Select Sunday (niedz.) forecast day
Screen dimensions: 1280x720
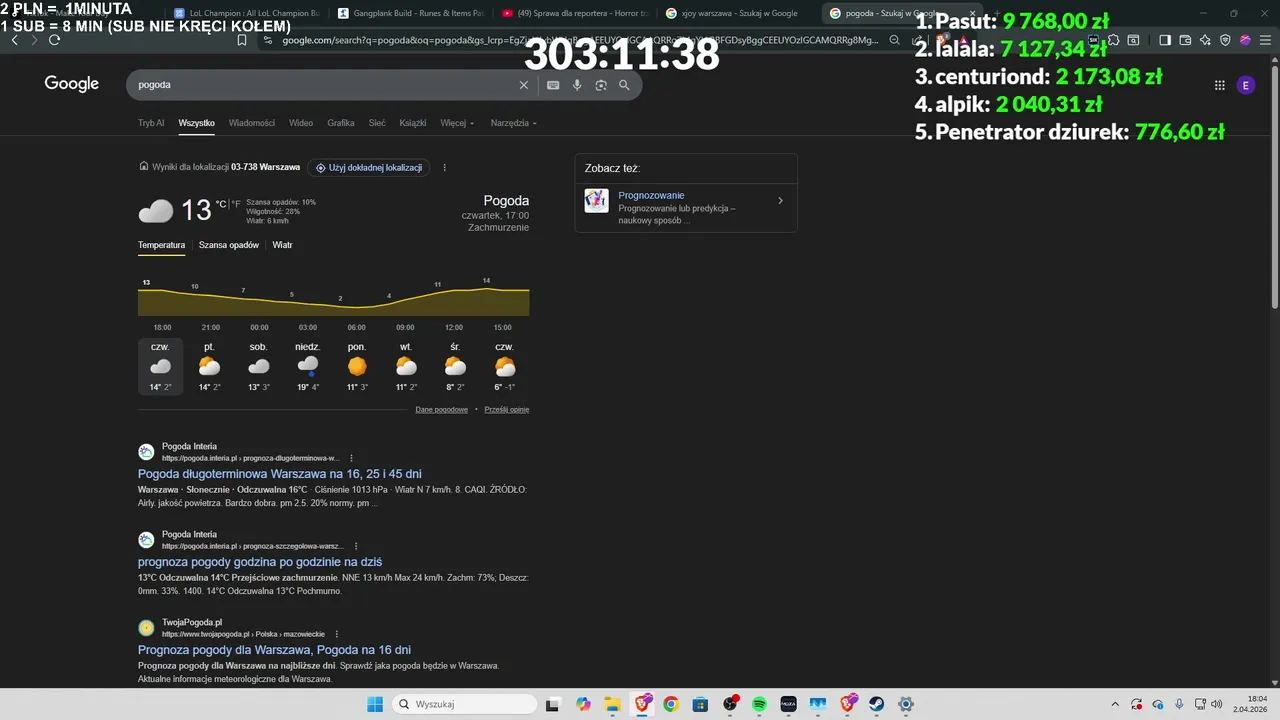308,366
